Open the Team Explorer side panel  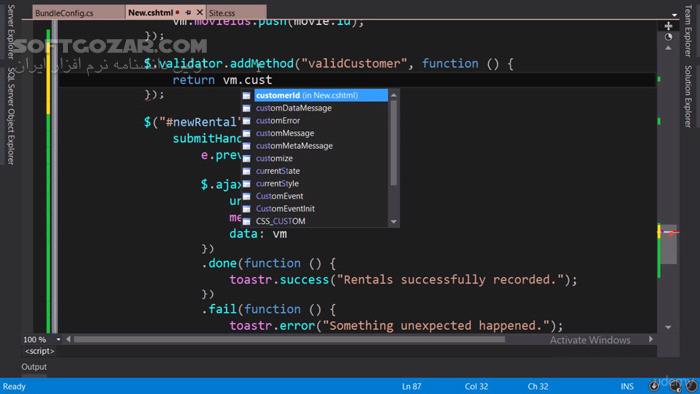[x=688, y=30]
